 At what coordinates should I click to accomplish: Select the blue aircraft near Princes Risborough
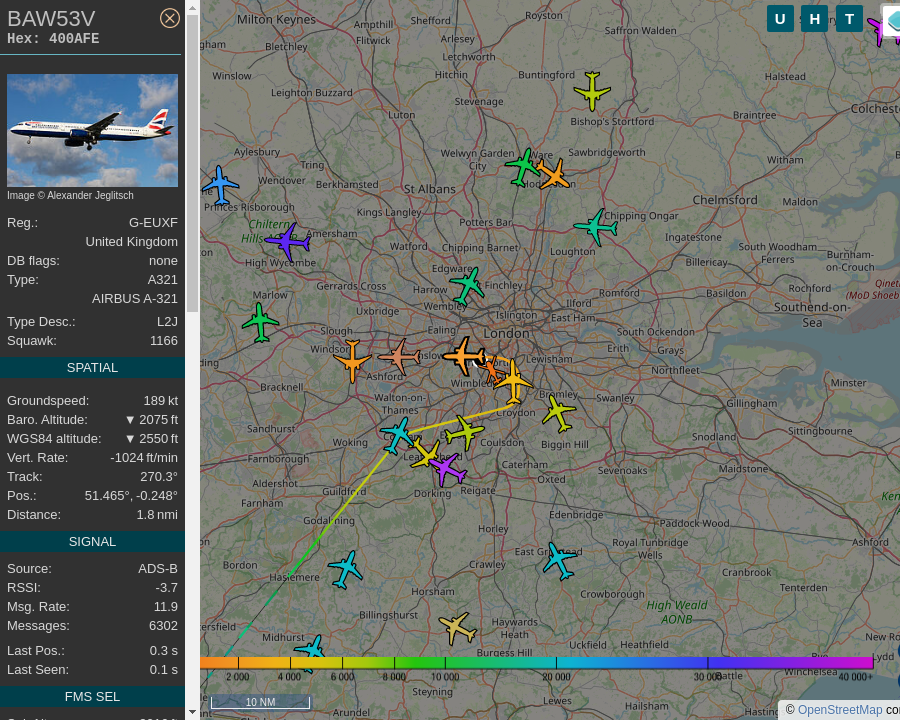(220, 185)
